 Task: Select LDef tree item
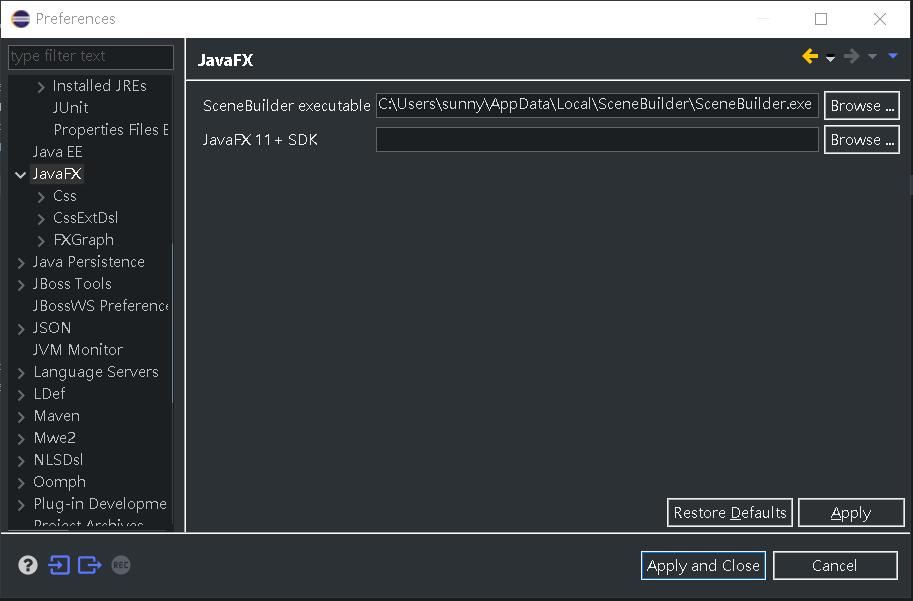pyautogui.click(x=49, y=394)
